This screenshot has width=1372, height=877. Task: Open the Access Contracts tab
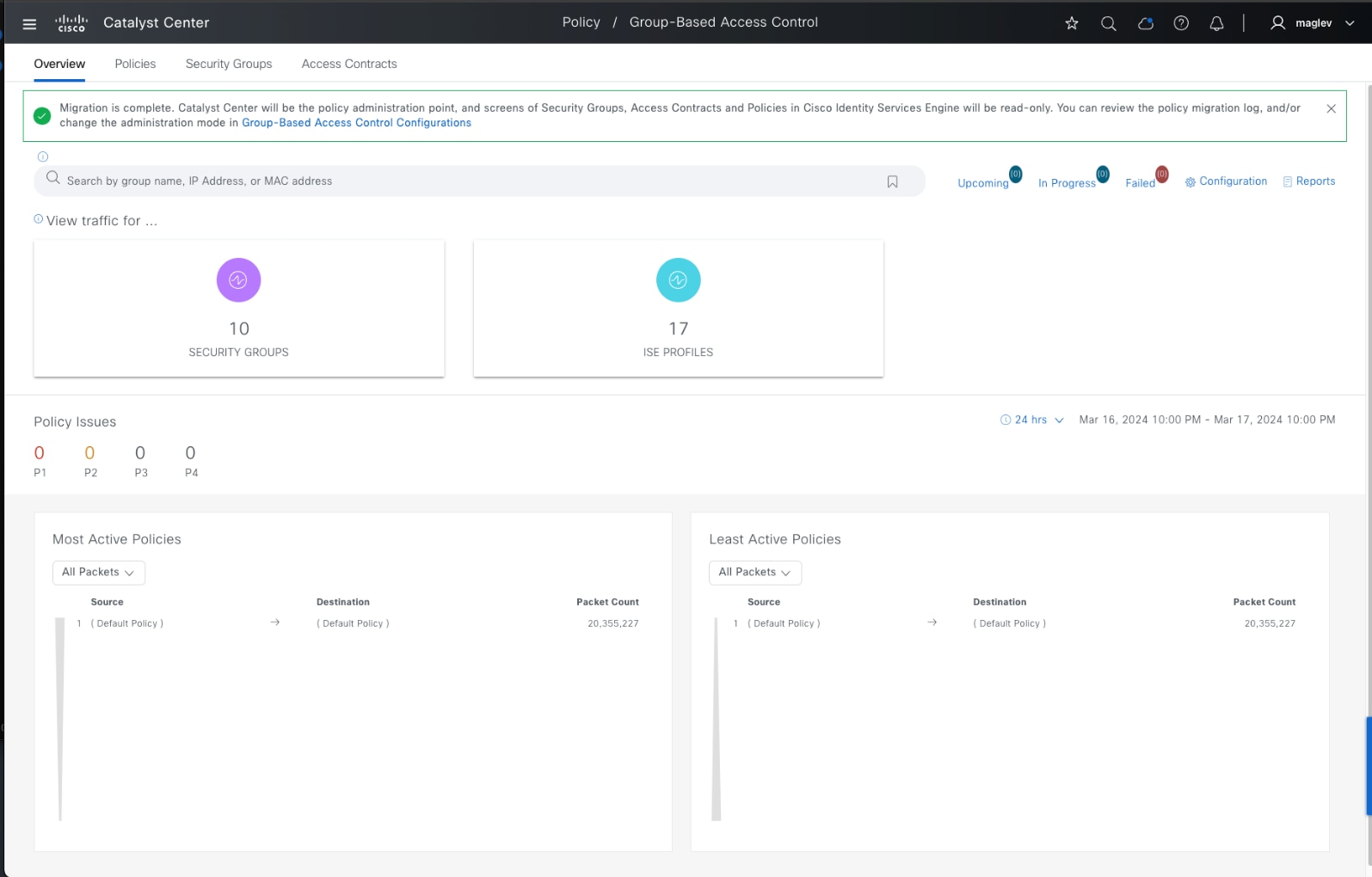(x=349, y=64)
